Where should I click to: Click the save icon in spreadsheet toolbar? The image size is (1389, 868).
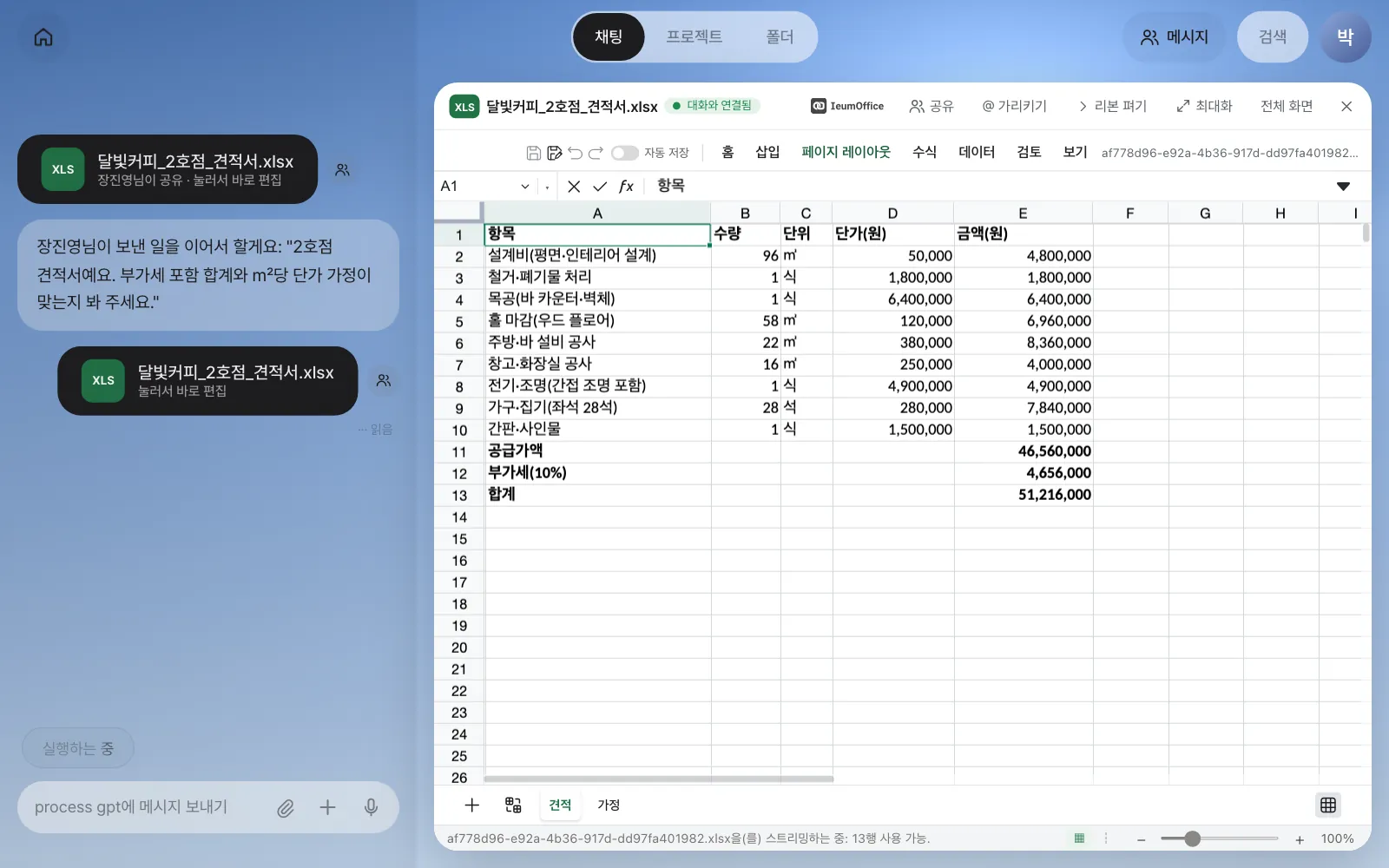(x=534, y=153)
